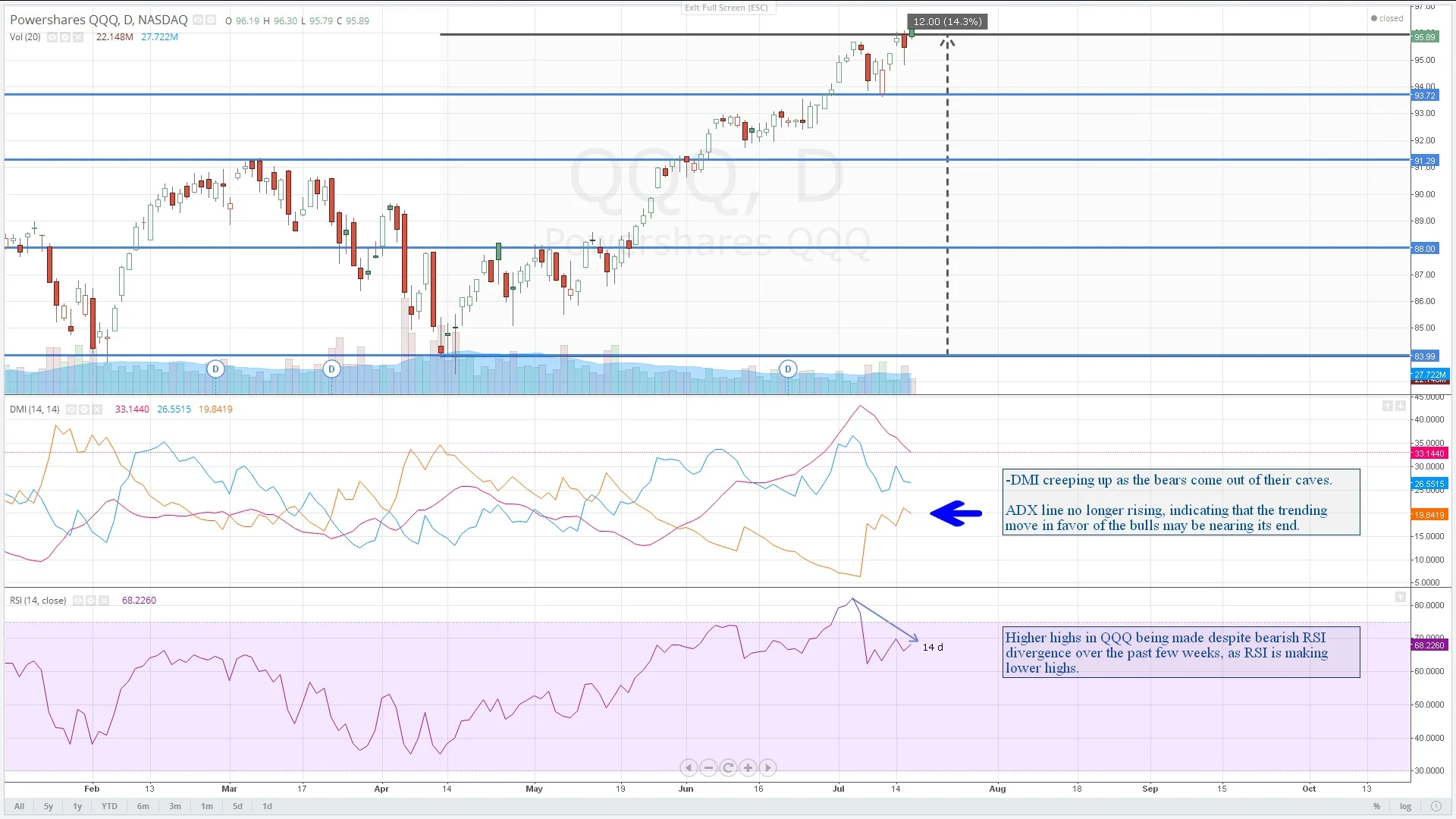Screen dimensions: 1456x819
Task: Zoom out using the minus chart control
Action: point(708,768)
